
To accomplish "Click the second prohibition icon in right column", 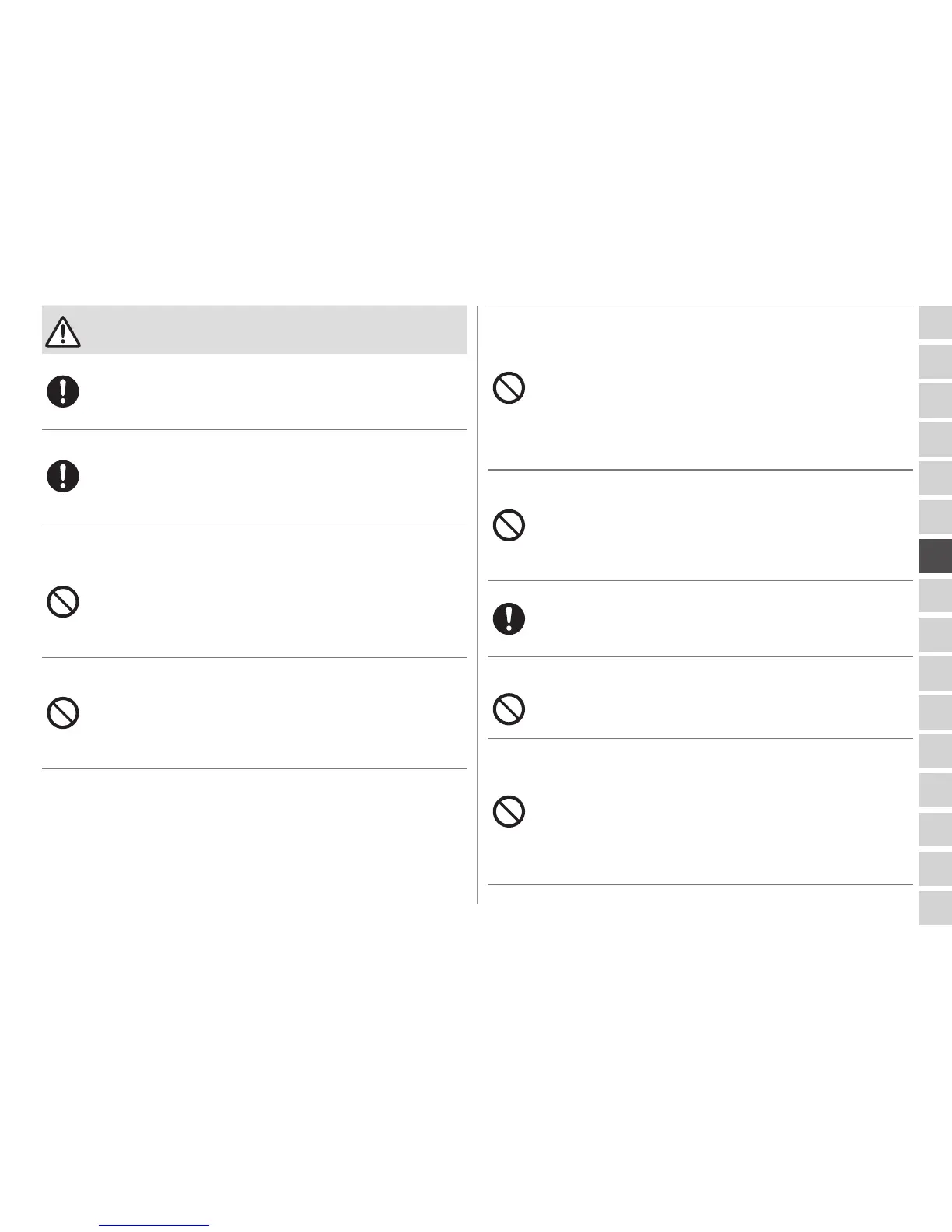I will point(509,526).
